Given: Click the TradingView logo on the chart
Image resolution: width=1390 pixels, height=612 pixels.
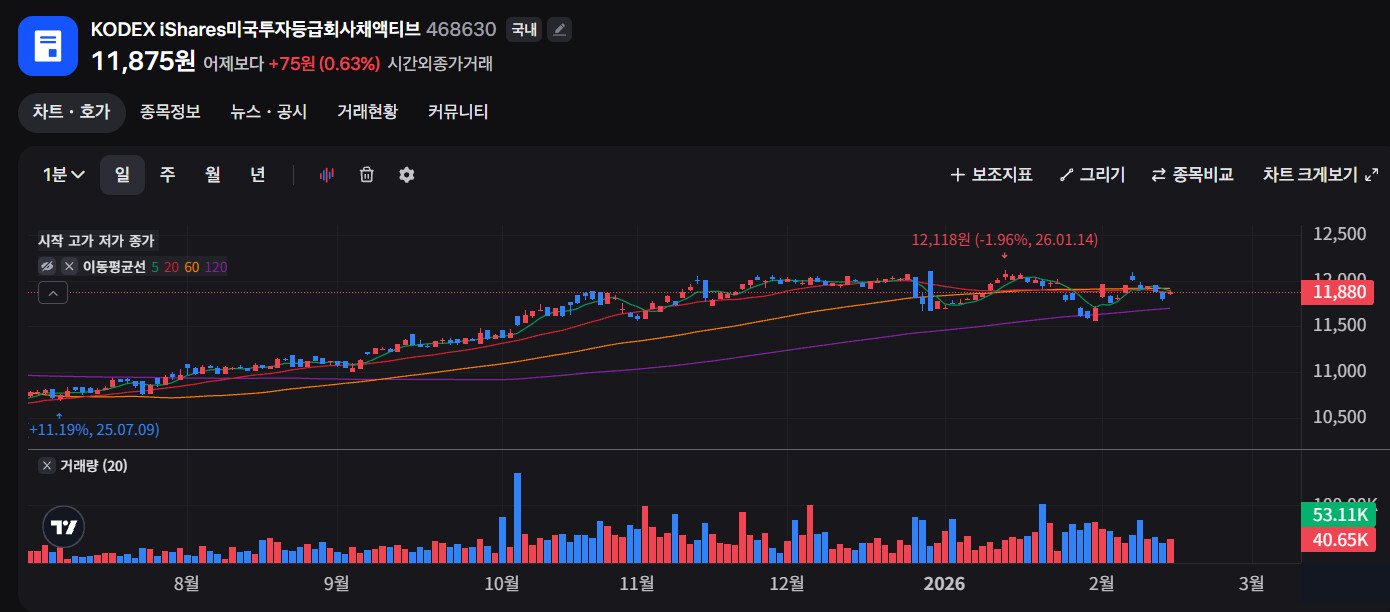Looking at the screenshot, I should 64,527.
